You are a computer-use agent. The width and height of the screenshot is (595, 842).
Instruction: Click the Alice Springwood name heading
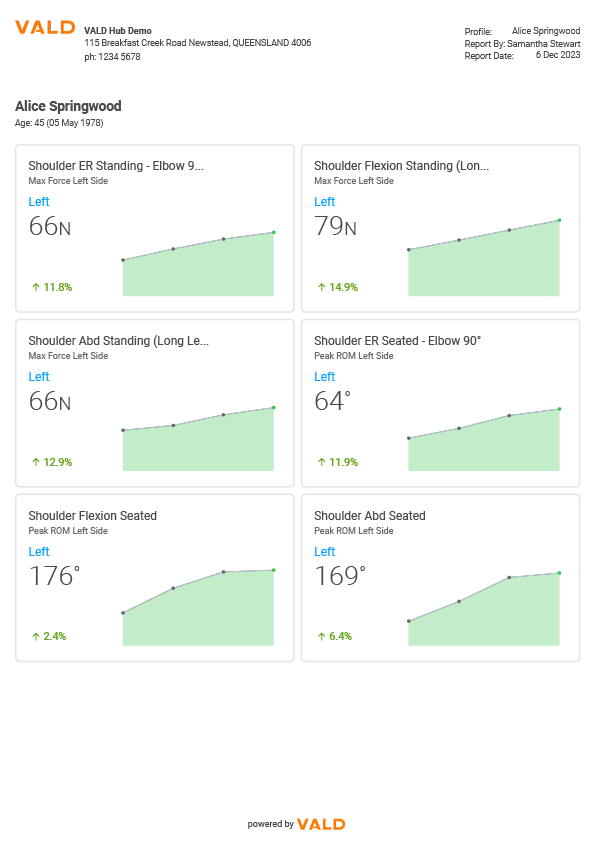click(68, 106)
